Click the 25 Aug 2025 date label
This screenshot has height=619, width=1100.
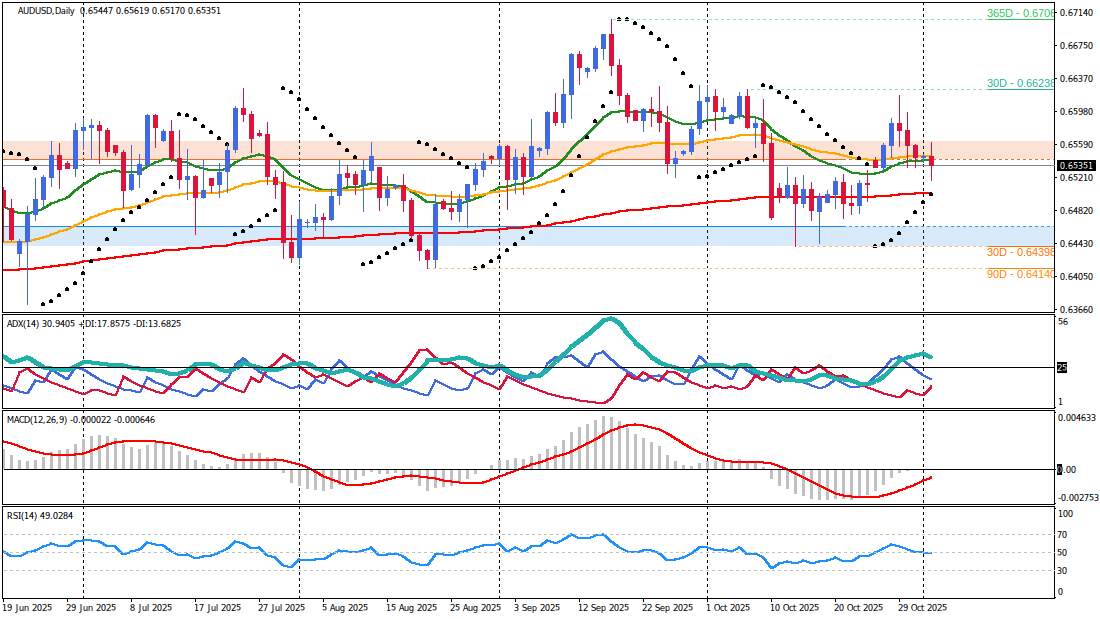[x=475, y=608]
